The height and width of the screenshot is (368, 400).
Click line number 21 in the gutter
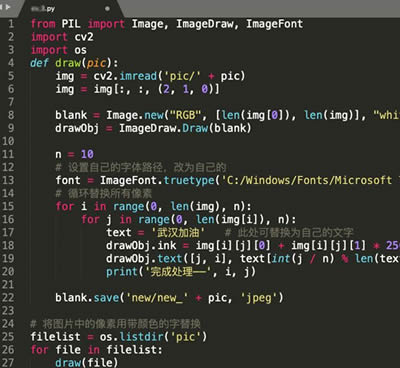coord(8,285)
